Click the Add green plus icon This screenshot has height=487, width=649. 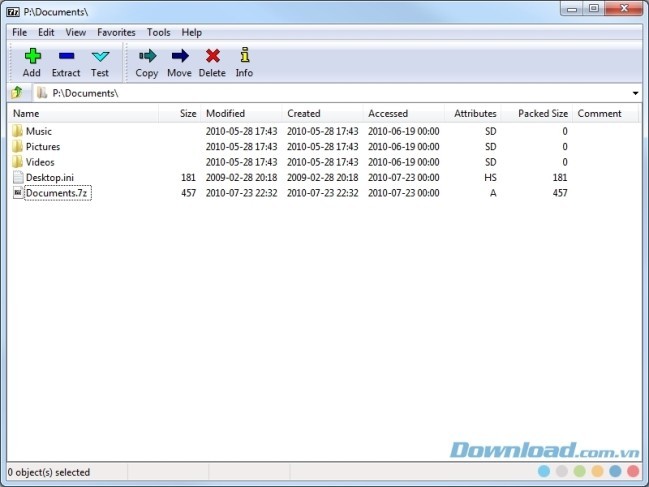coord(32,56)
